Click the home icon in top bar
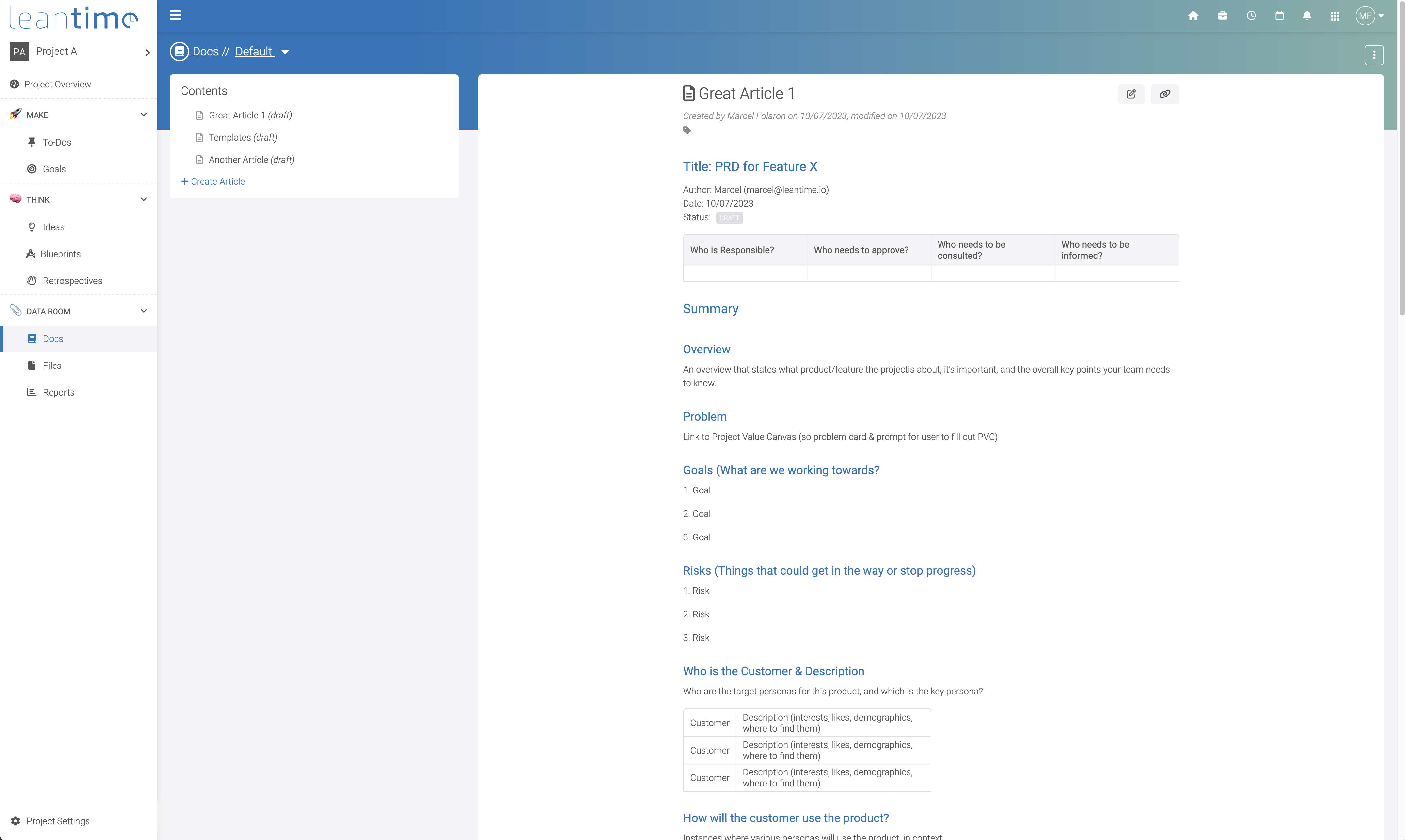 click(x=1193, y=16)
